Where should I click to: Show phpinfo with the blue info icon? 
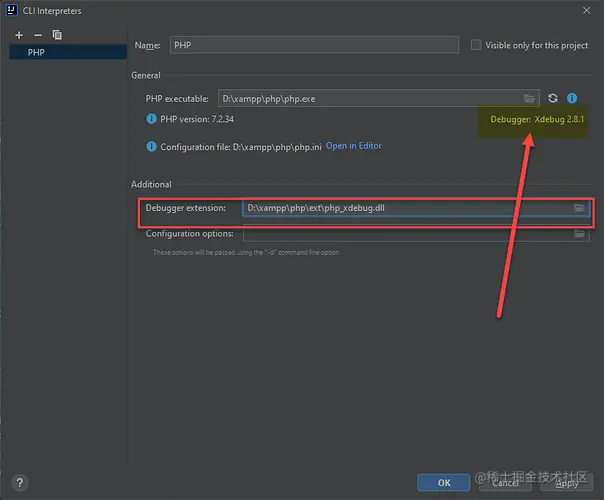point(572,98)
